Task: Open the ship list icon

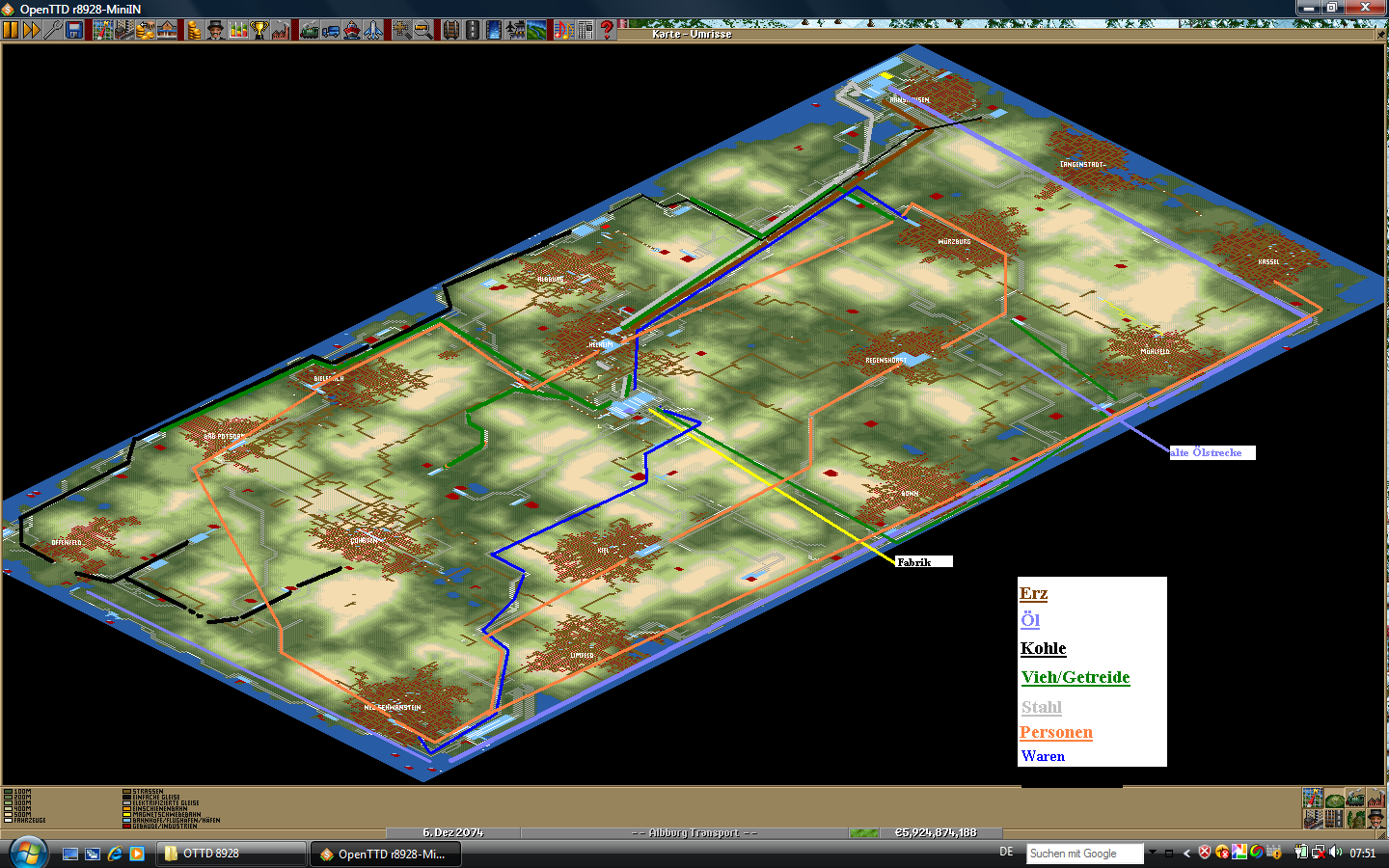Action: 352,30
